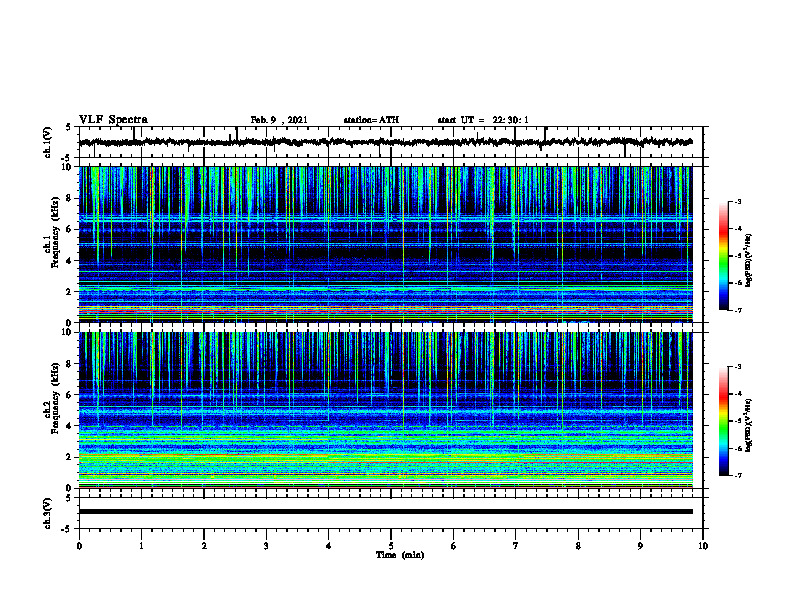Click the "-7" tick on ch.1 colorbar
The width and height of the screenshot is (792, 612).
point(738,310)
